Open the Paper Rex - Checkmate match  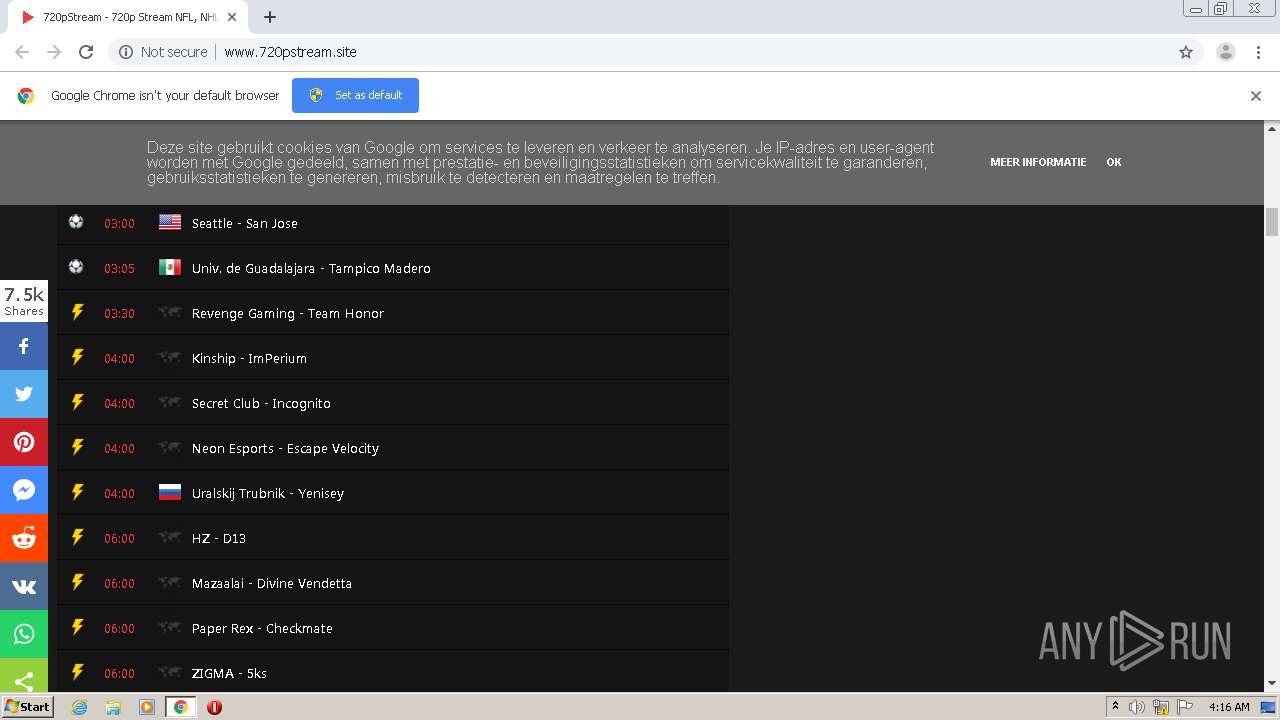coord(262,628)
